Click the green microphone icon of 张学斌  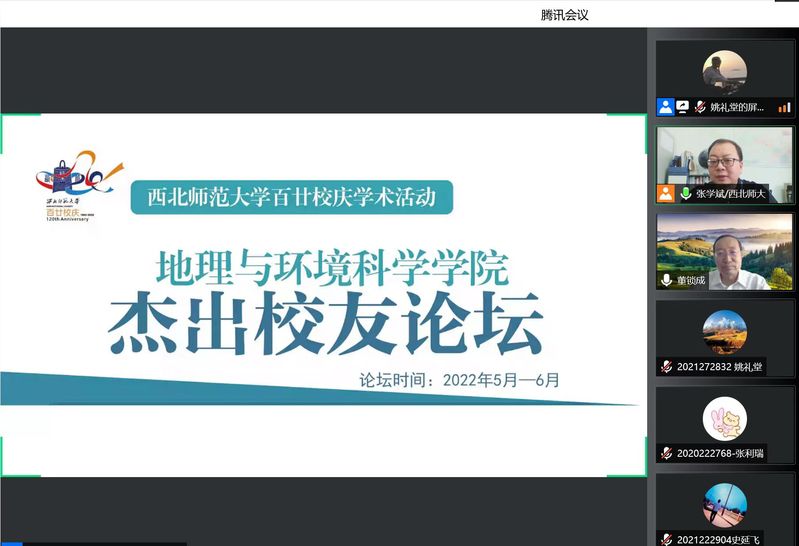click(686, 194)
